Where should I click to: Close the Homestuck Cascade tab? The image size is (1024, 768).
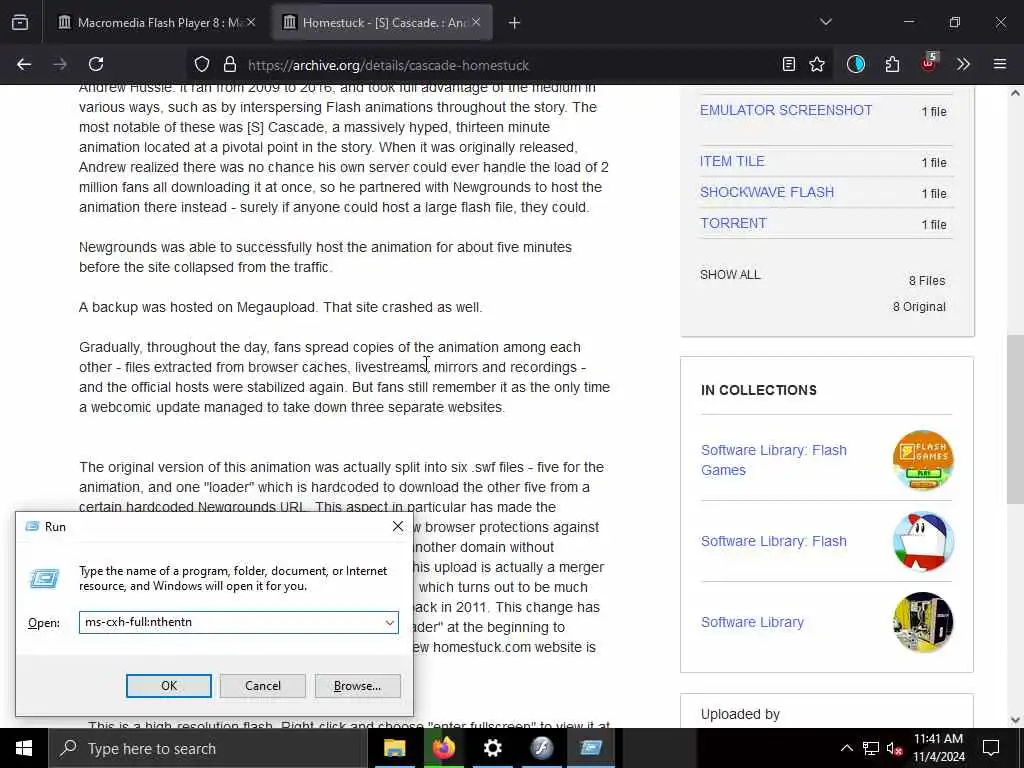(476, 23)
